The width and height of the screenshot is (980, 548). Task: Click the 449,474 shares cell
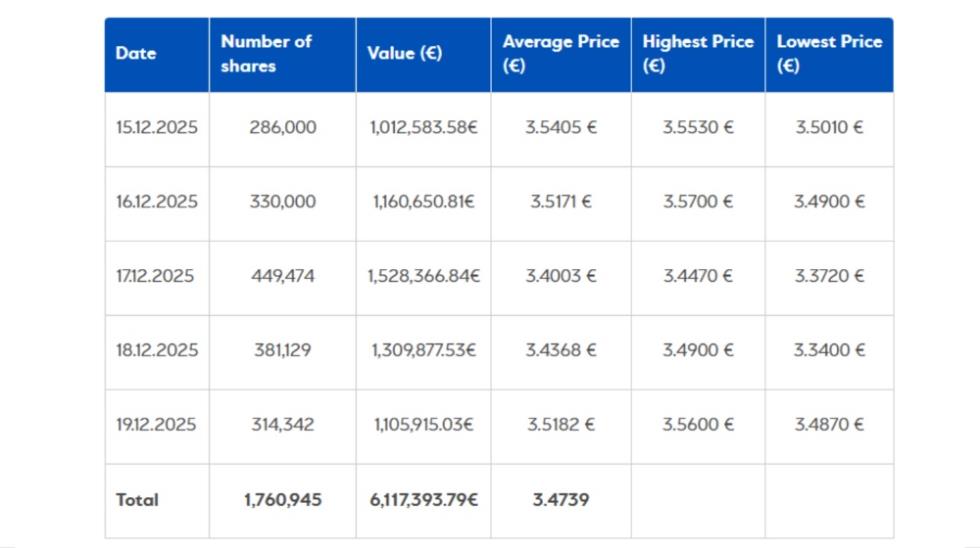282,276
